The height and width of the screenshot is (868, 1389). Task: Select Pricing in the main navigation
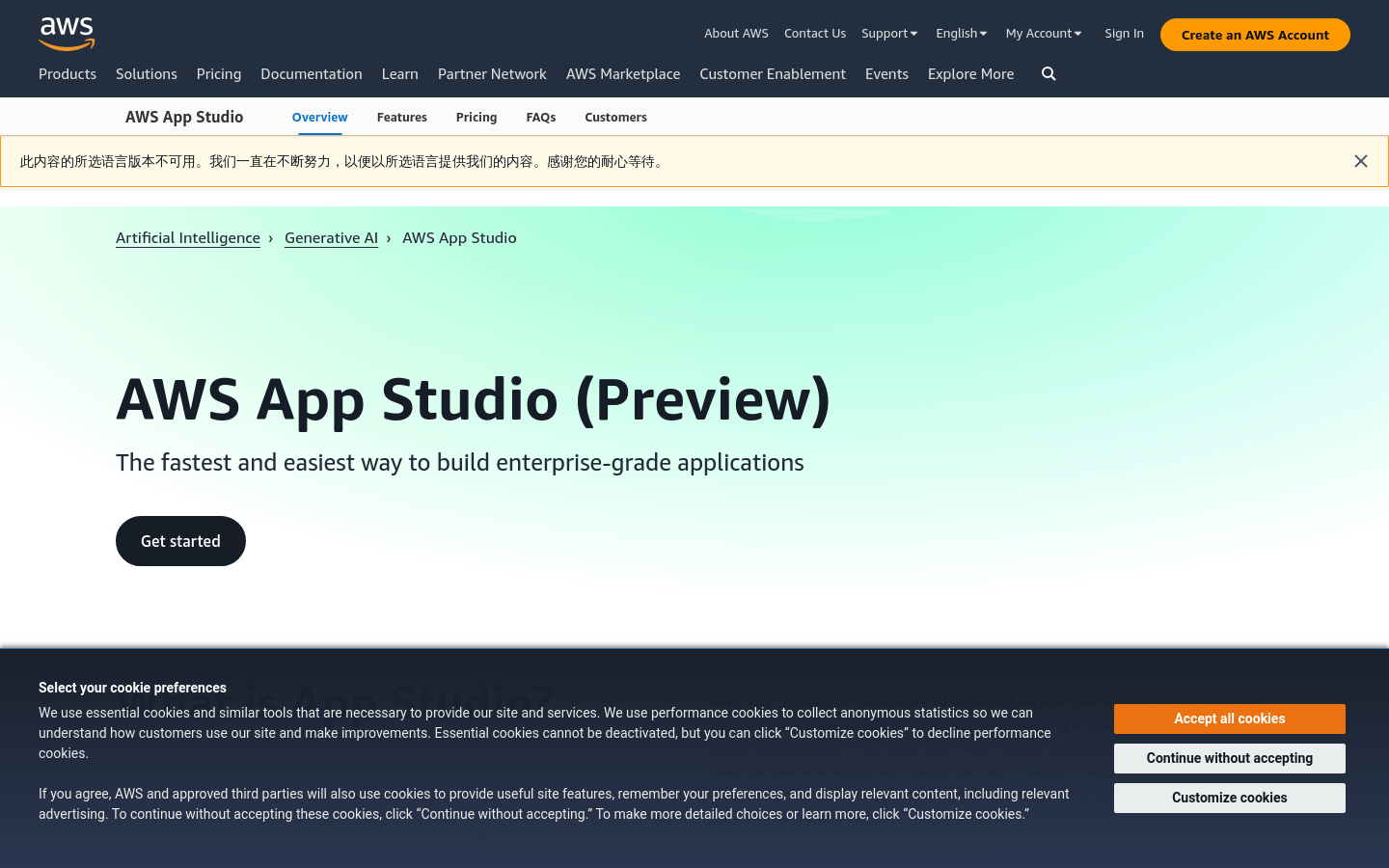click(x=219, y=74)
